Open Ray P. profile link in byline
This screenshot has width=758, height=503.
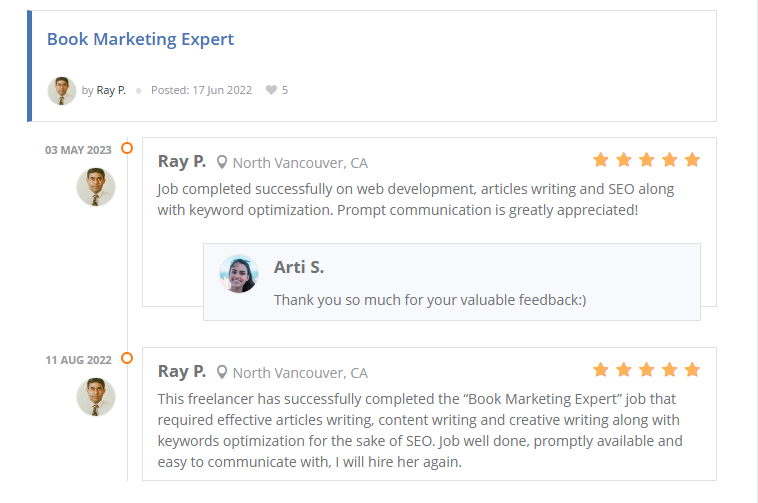(x=111, y=90)
